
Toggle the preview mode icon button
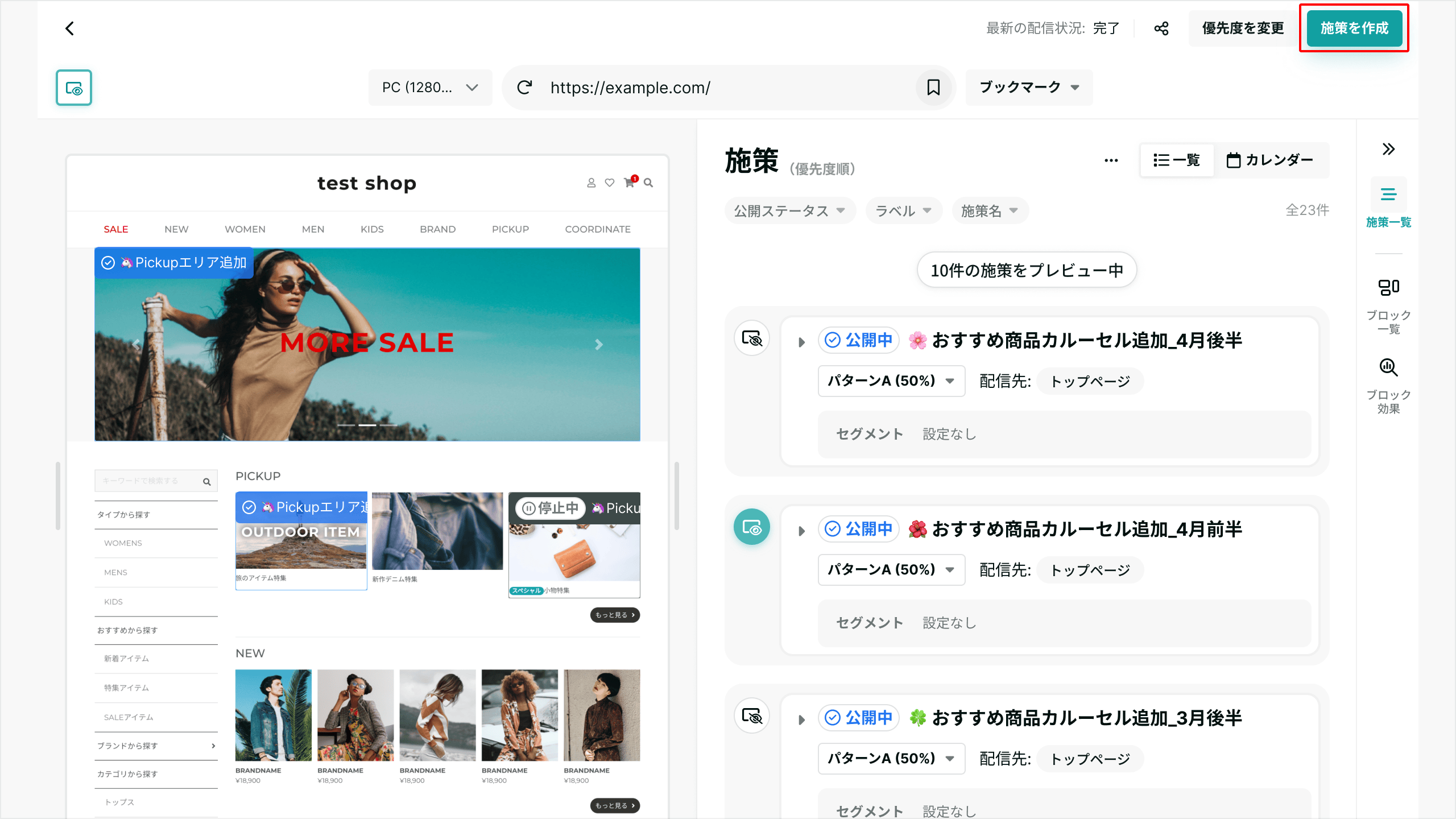click(74, 88)
